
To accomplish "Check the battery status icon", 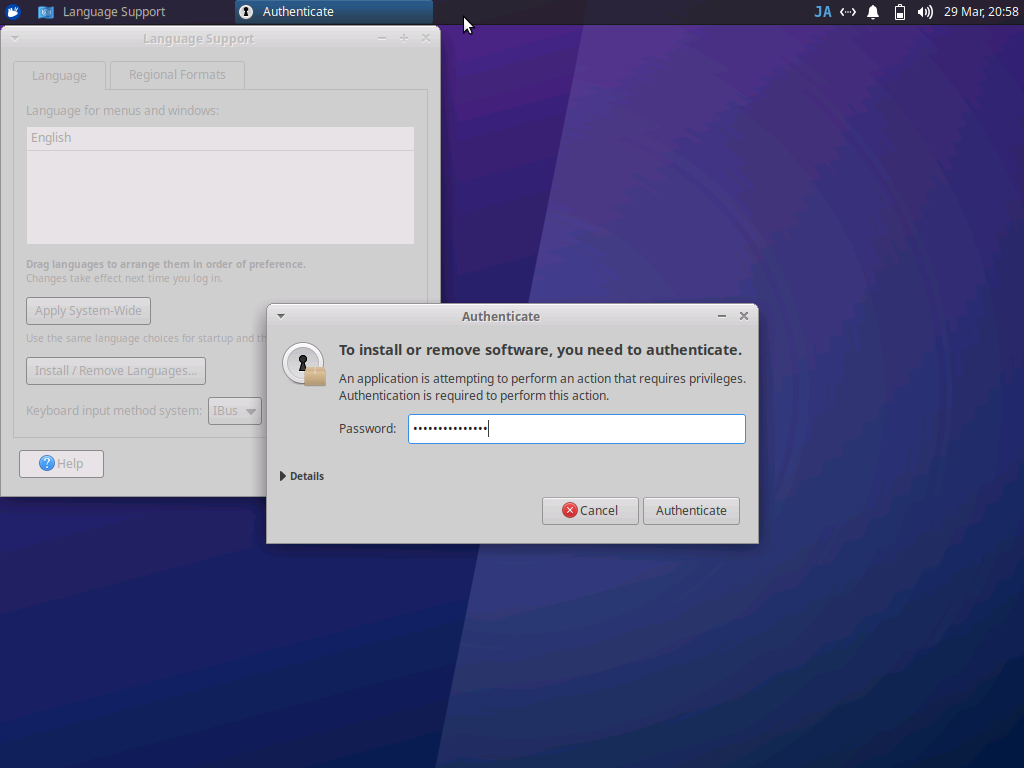I will (899, 12).
